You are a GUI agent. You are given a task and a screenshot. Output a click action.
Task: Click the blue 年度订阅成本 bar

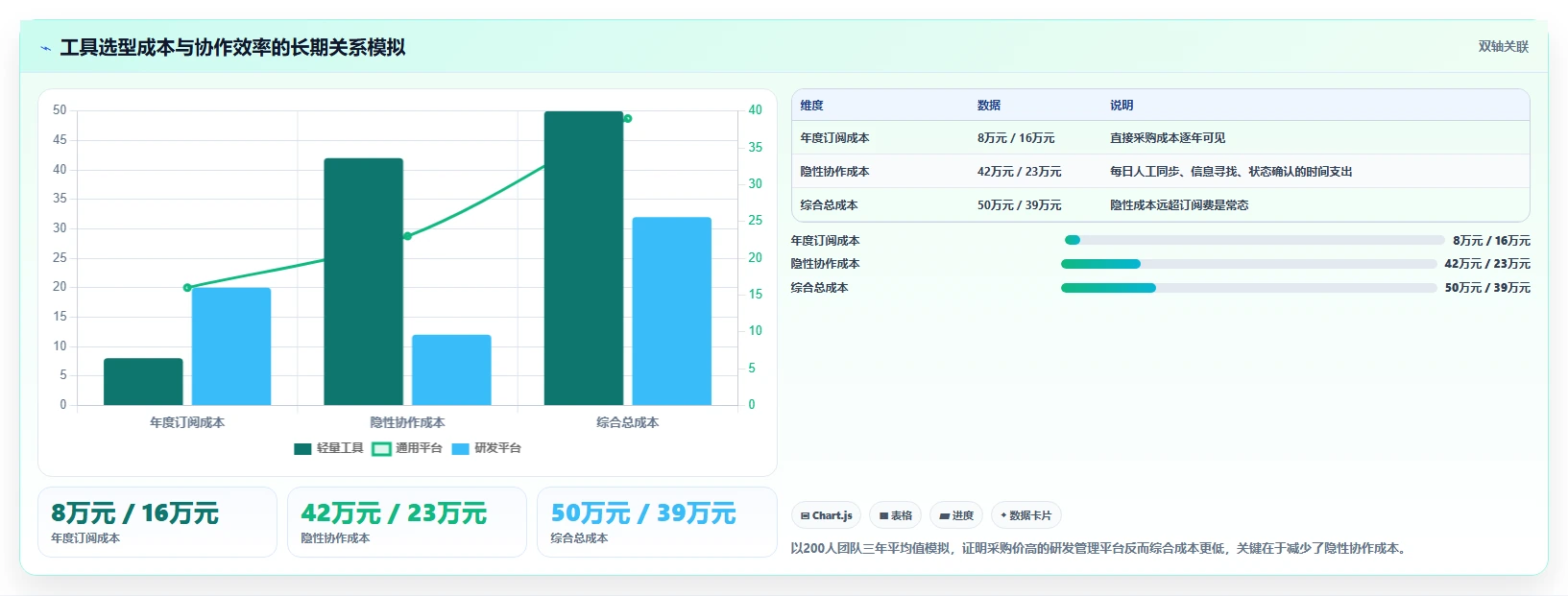tap(231, 346)
